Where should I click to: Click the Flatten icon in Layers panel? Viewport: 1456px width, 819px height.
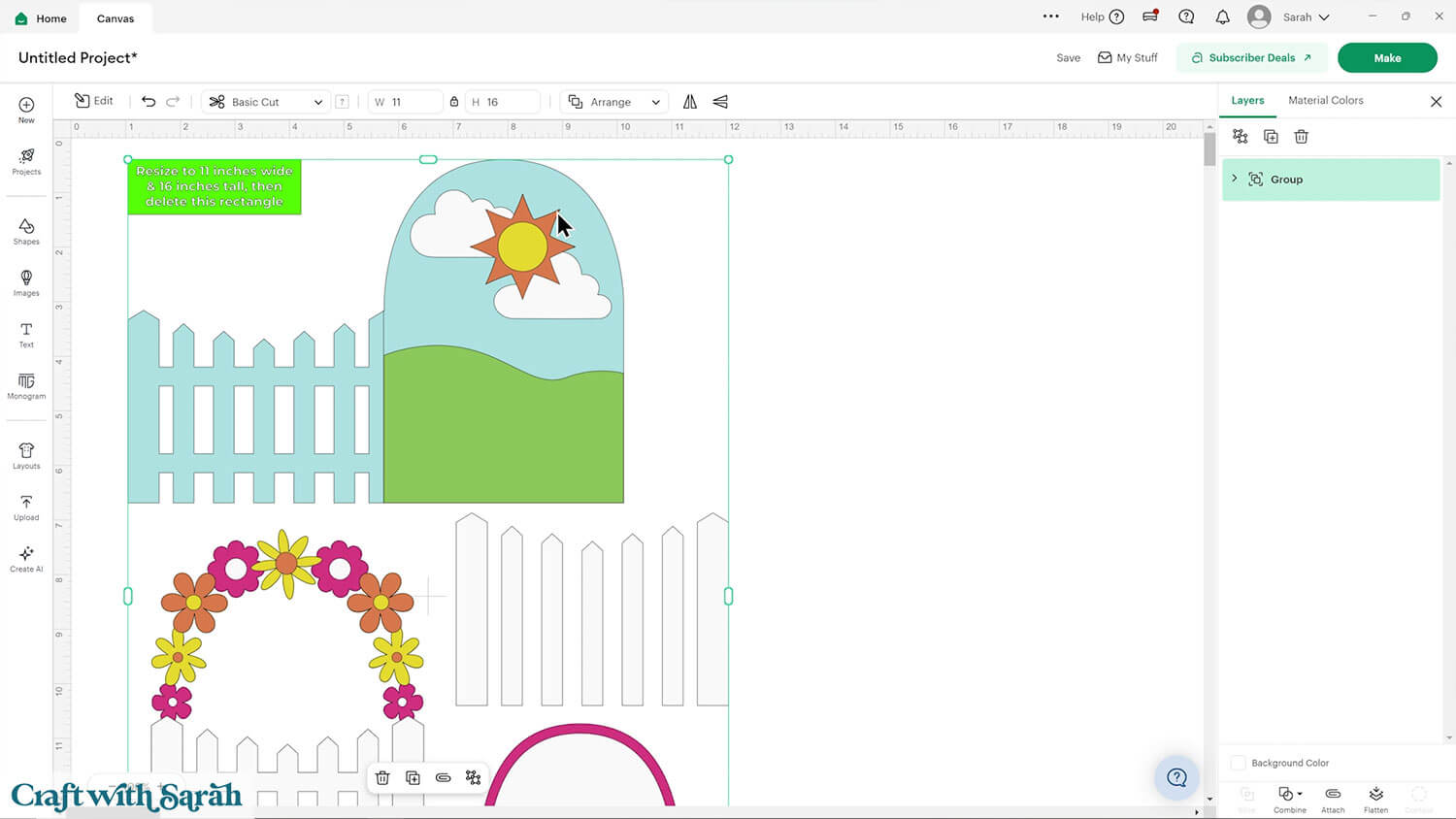click(x=1375, y=798)
